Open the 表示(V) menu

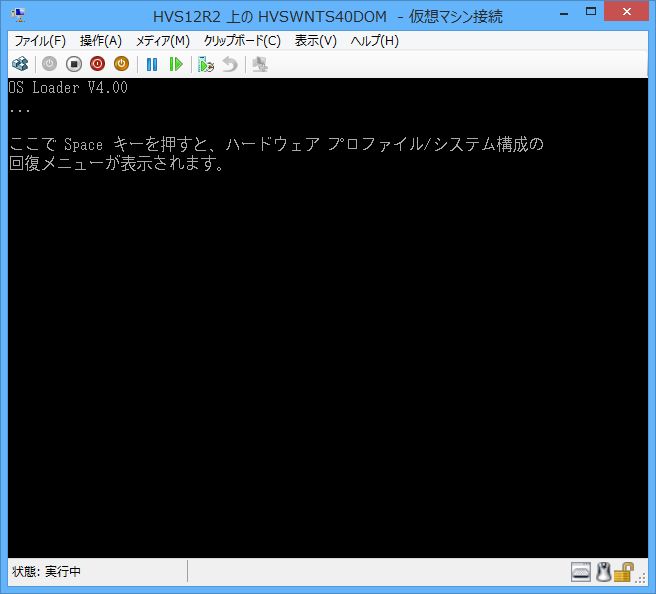pos(315,41)
